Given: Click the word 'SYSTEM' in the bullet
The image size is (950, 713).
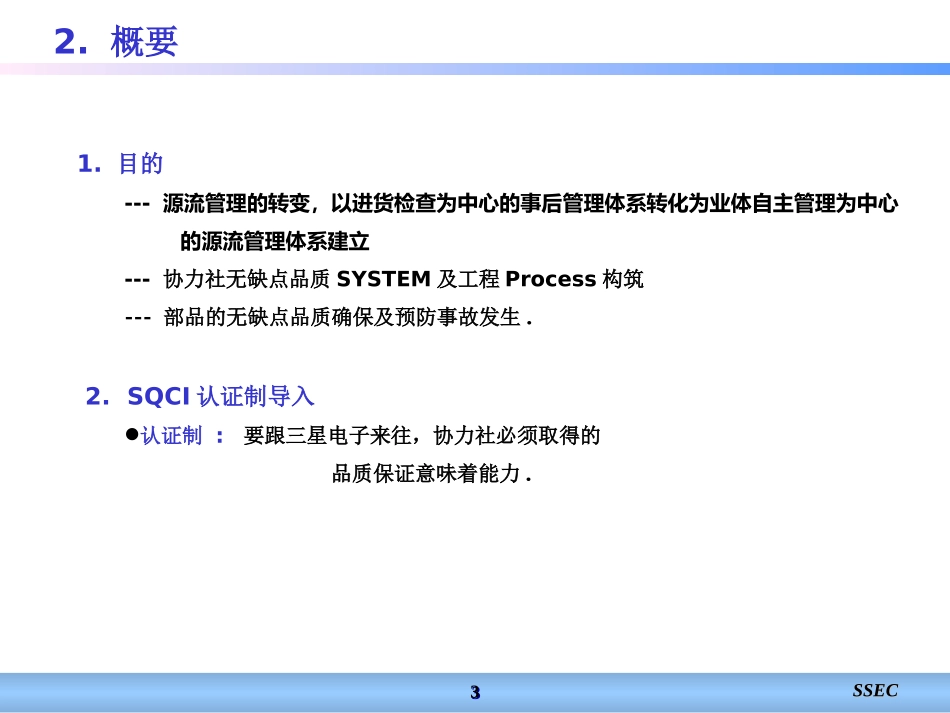Looking at the screenshot, I should (x=384, y=279).
